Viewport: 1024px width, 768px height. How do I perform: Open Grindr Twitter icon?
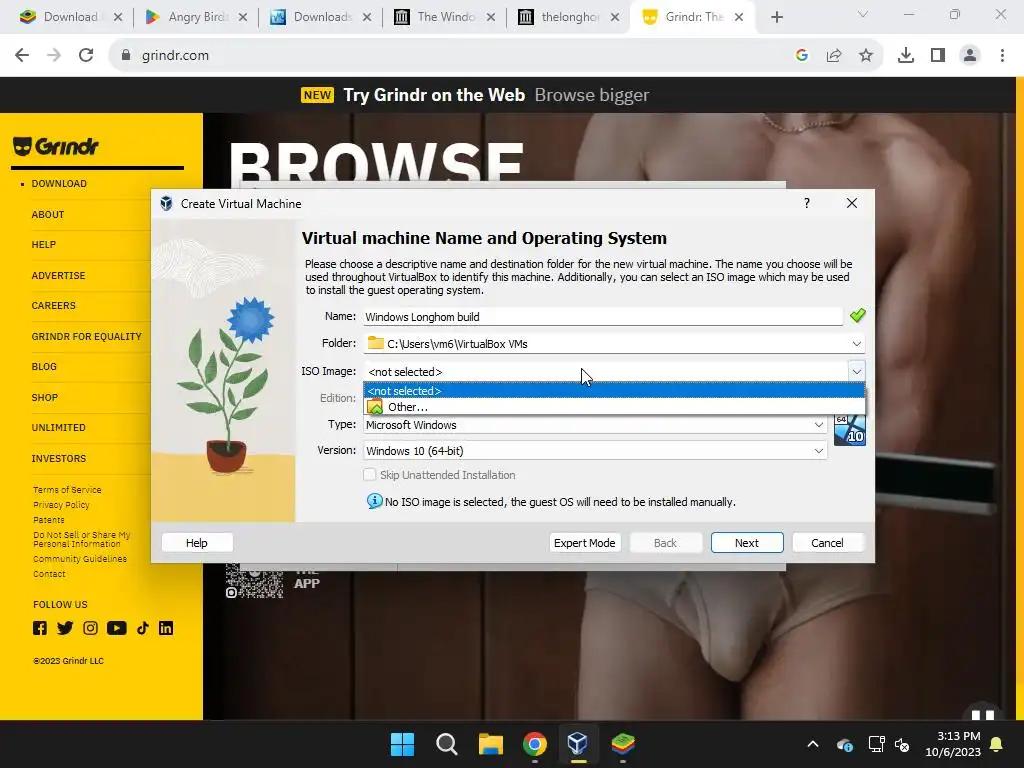[65, 628]
